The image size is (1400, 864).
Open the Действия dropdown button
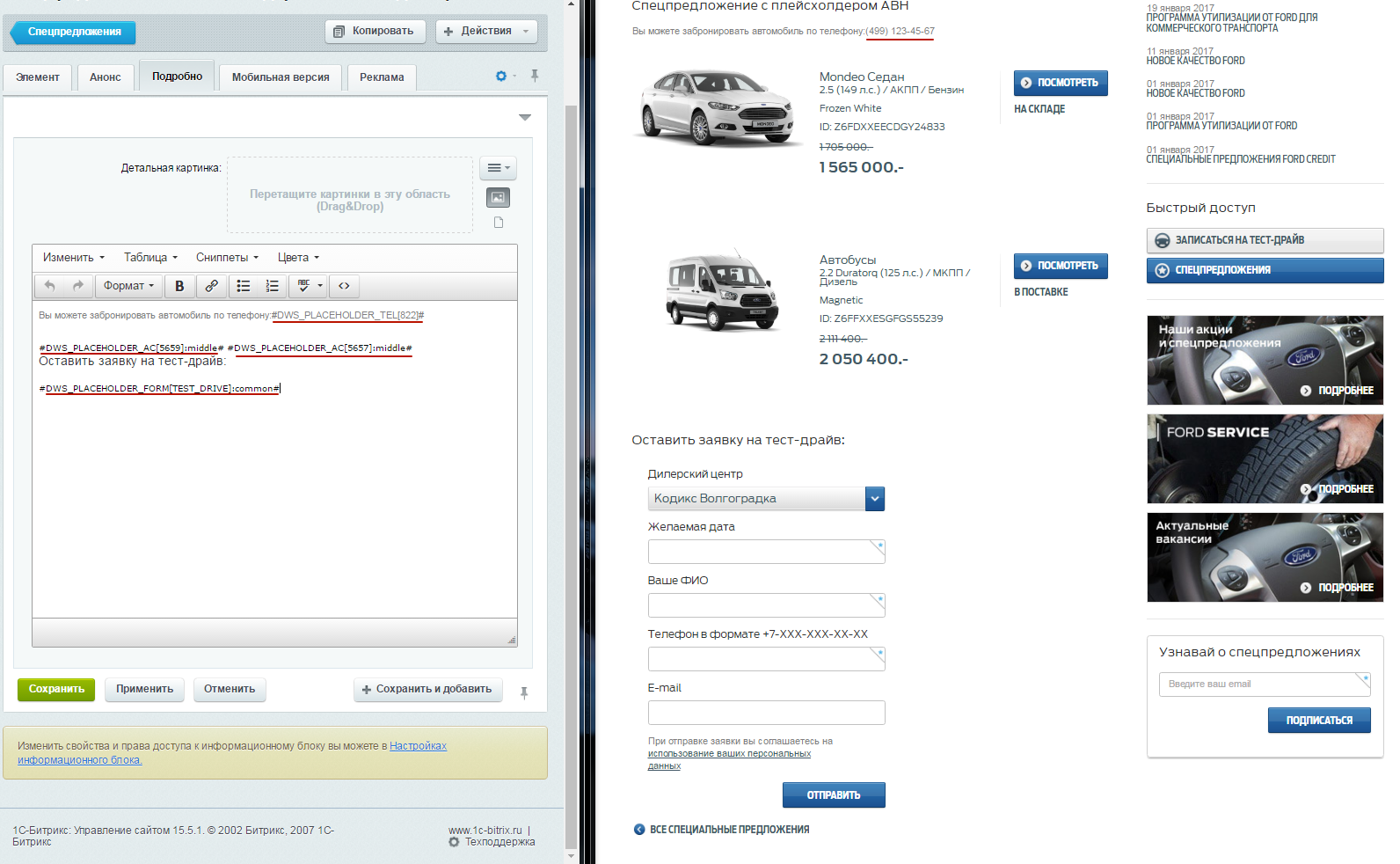coord(486,31)
